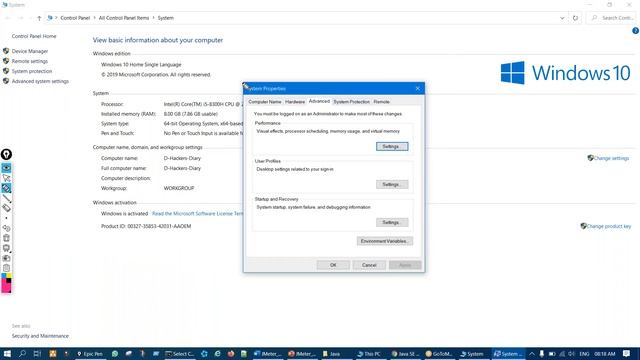Pick the yellow Epic Pen color swatch
Image resolution: width=640 pixels, height=360 pixels.
(x=9, y=276)
